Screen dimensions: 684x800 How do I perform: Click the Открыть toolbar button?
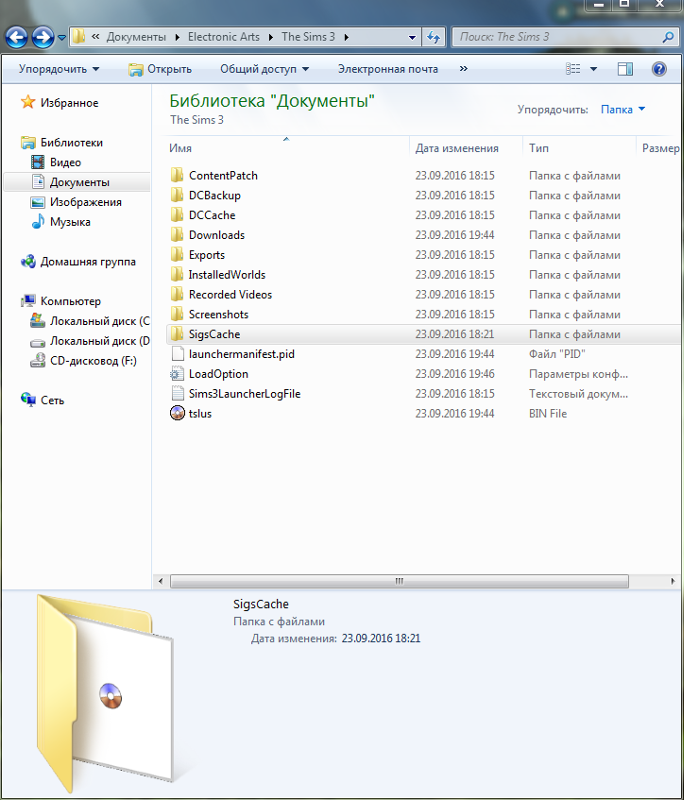(x=160, y=69)
